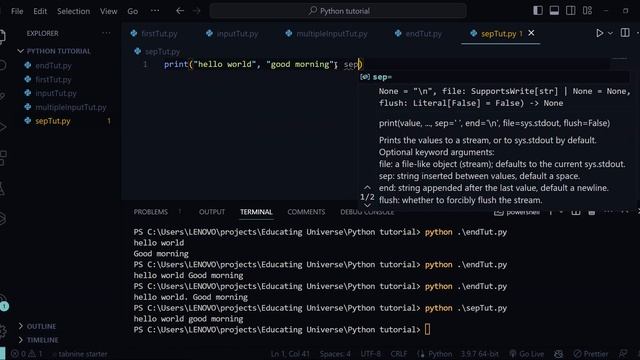
Task: Open Manage gear in activity bar
Action: 3,331
